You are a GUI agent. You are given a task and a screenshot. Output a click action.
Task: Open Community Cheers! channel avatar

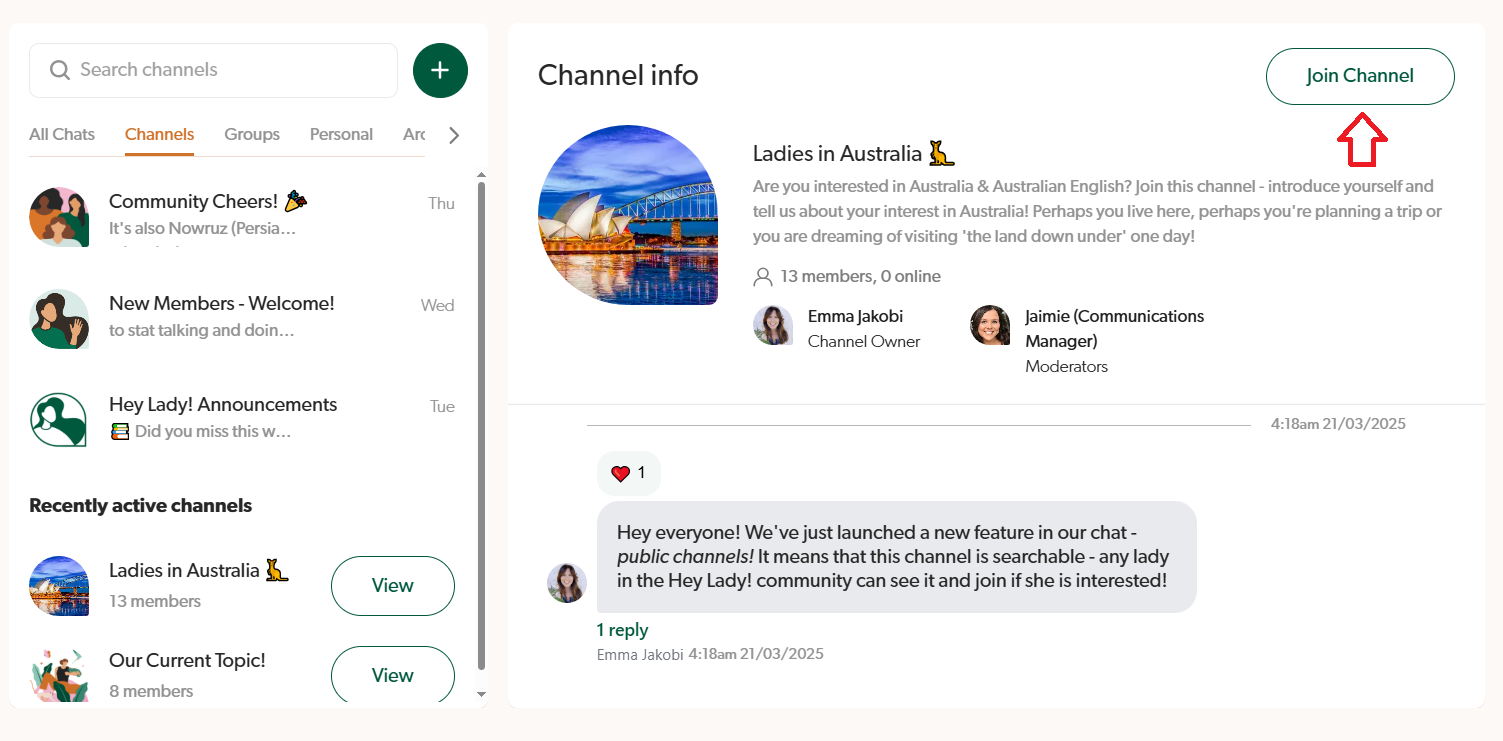click(59, 216)
